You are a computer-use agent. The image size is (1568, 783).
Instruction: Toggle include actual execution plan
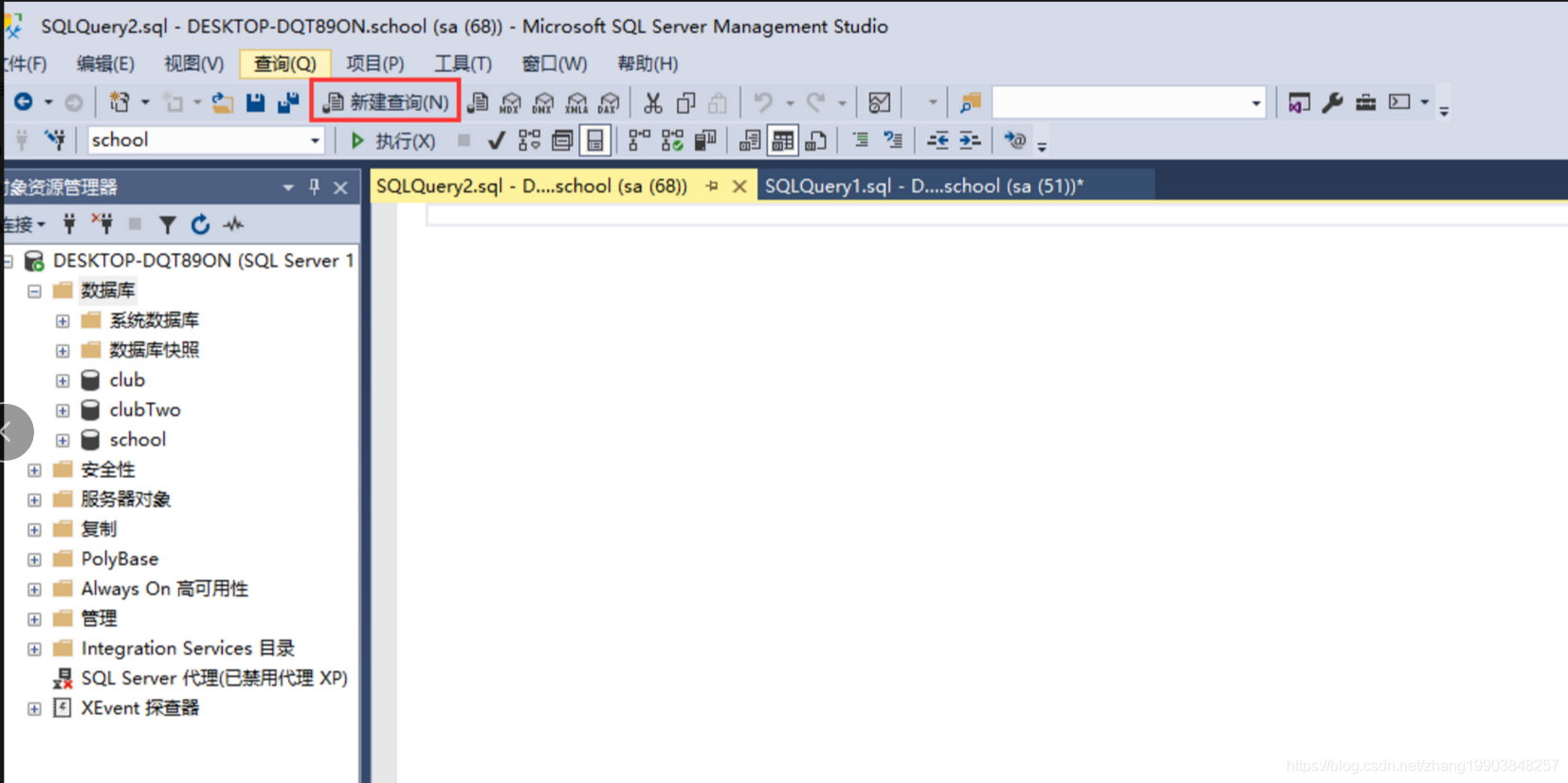click(640, 141)
